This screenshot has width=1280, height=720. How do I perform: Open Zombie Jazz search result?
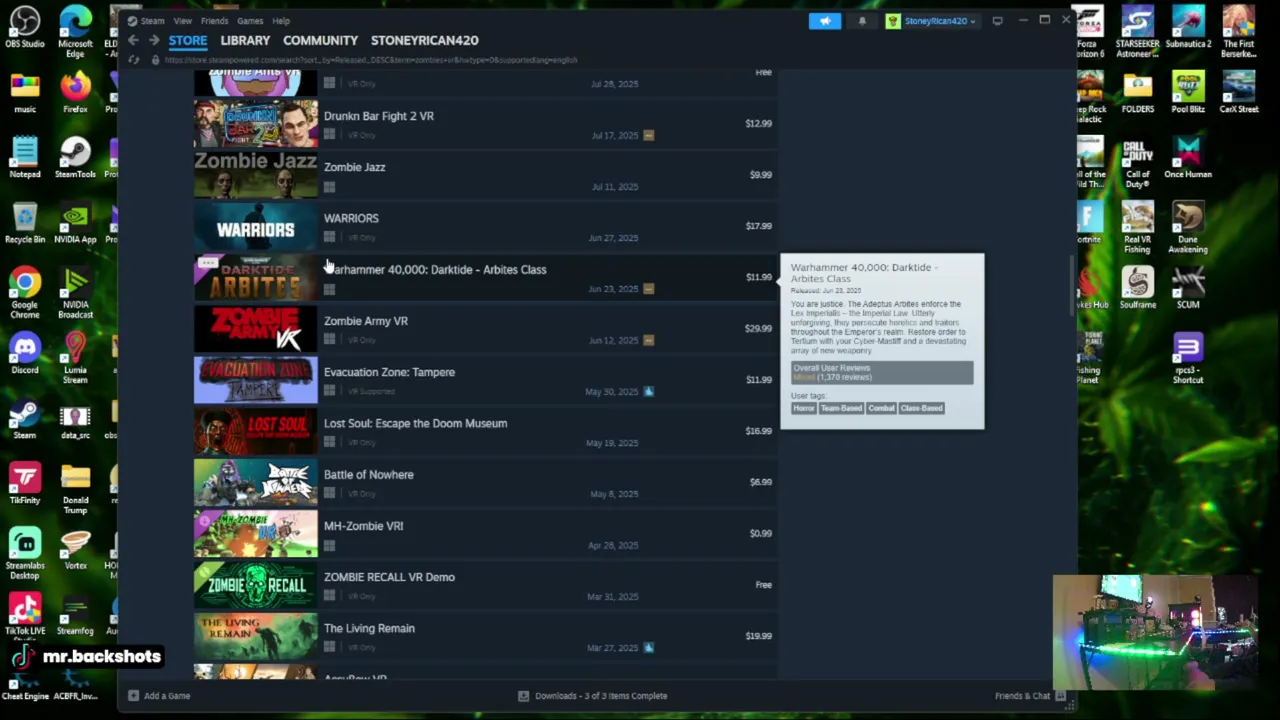[x=484, y=175]
